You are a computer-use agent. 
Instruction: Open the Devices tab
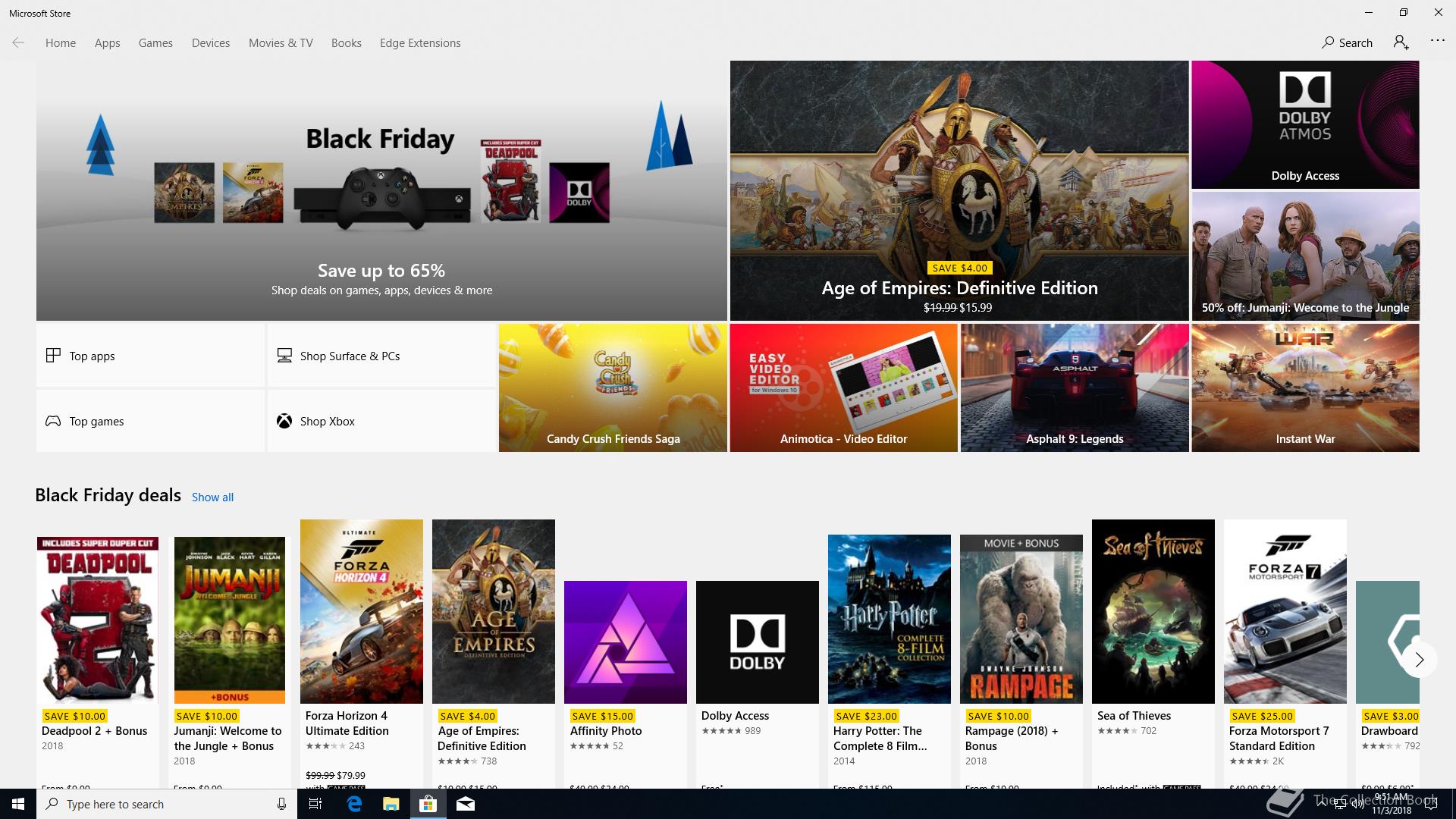click(211, 43)
